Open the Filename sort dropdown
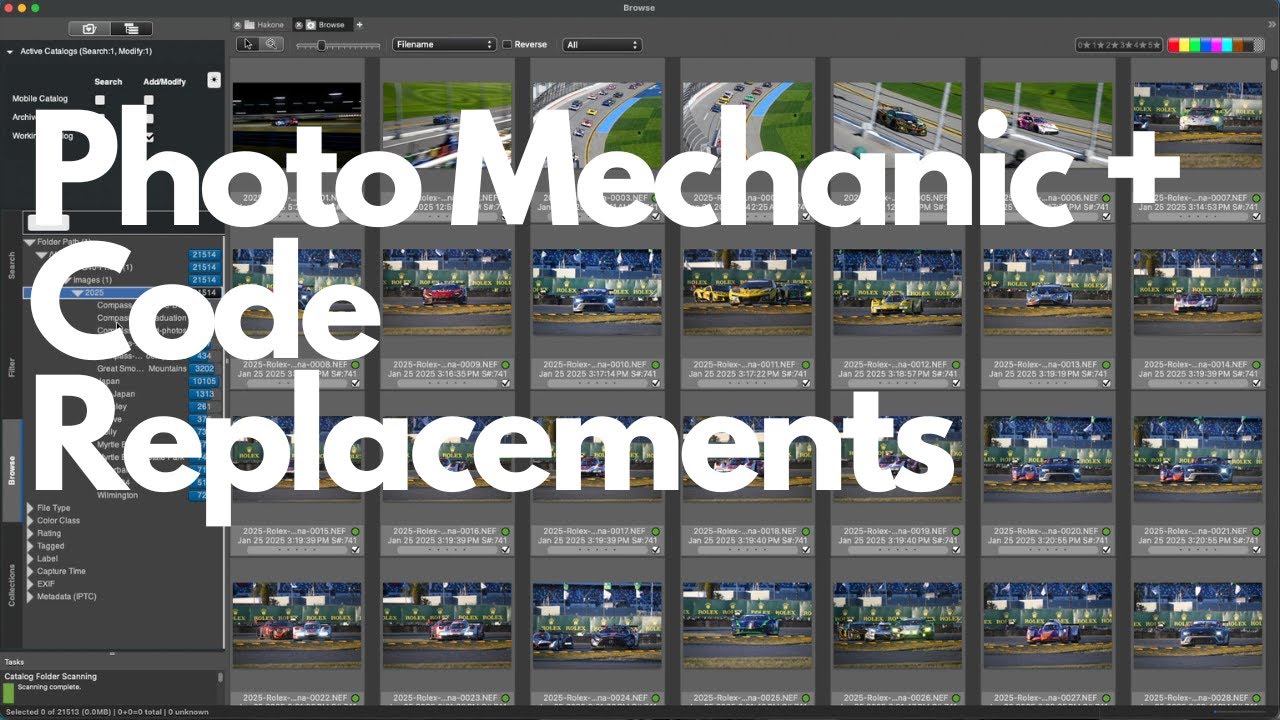Screen dimensions: 1280x720 [x=444, y=45]
